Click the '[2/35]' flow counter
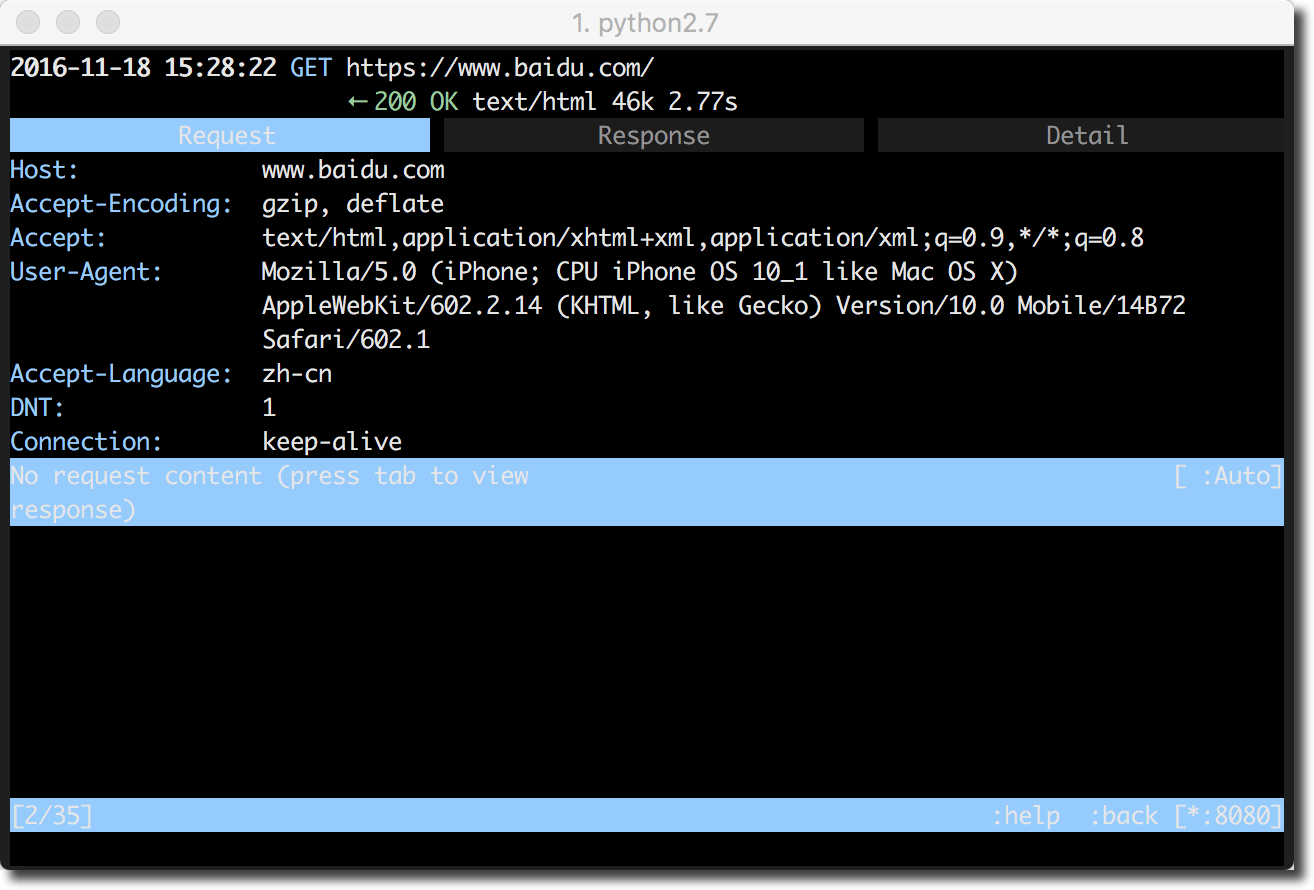1314x890 pixels. pyautogui.click(x=51, y=816)
